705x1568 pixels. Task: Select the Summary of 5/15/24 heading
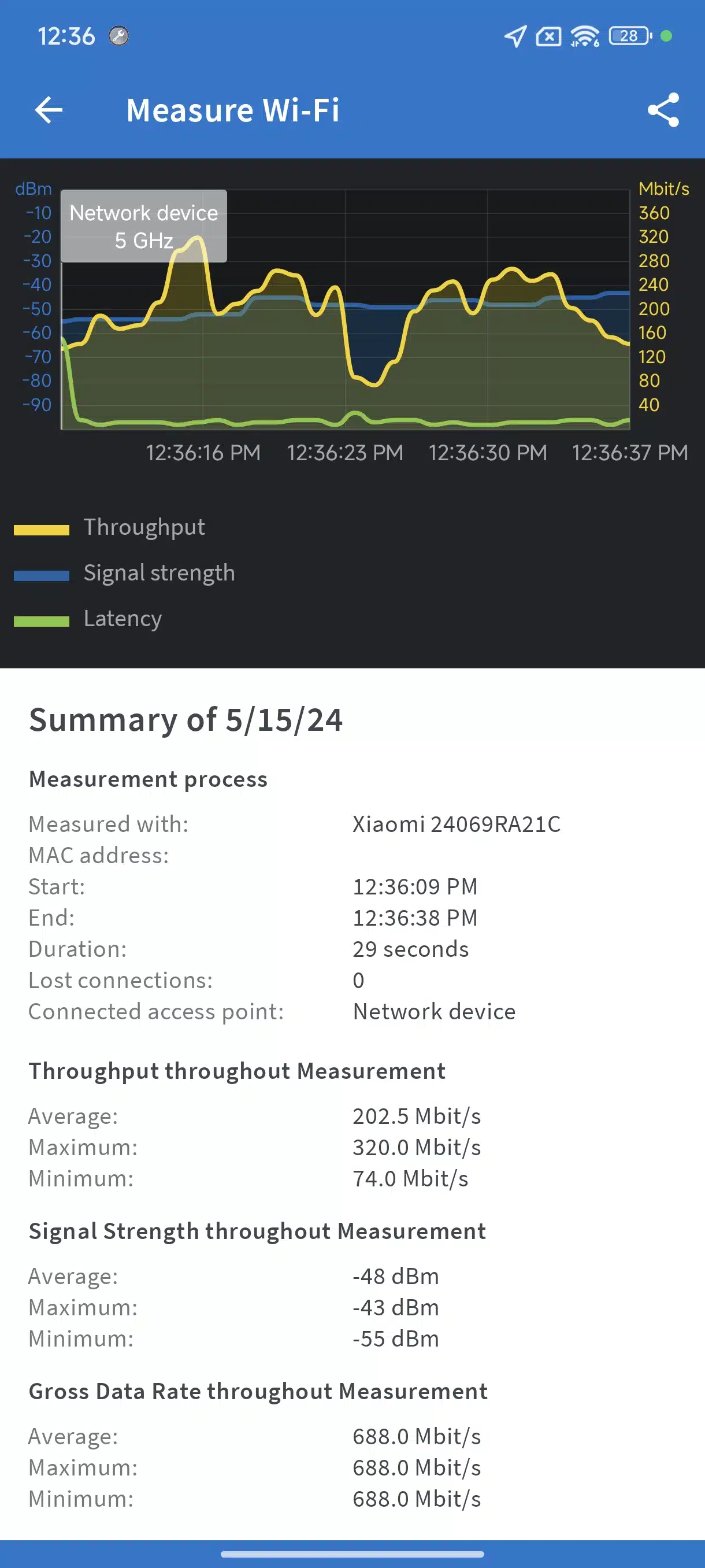click(x=186, y=720)
